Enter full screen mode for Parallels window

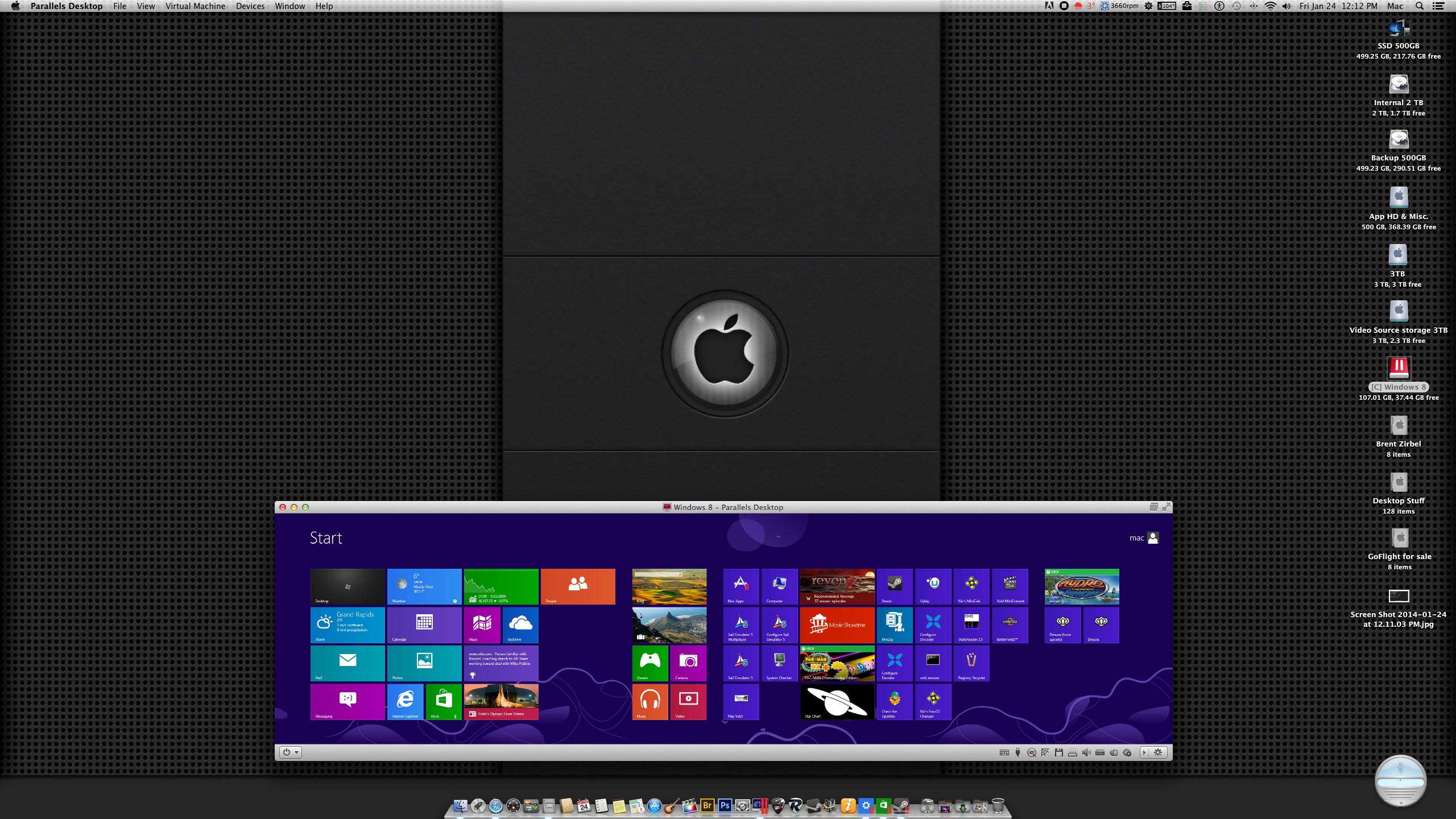pos(1167,507)
